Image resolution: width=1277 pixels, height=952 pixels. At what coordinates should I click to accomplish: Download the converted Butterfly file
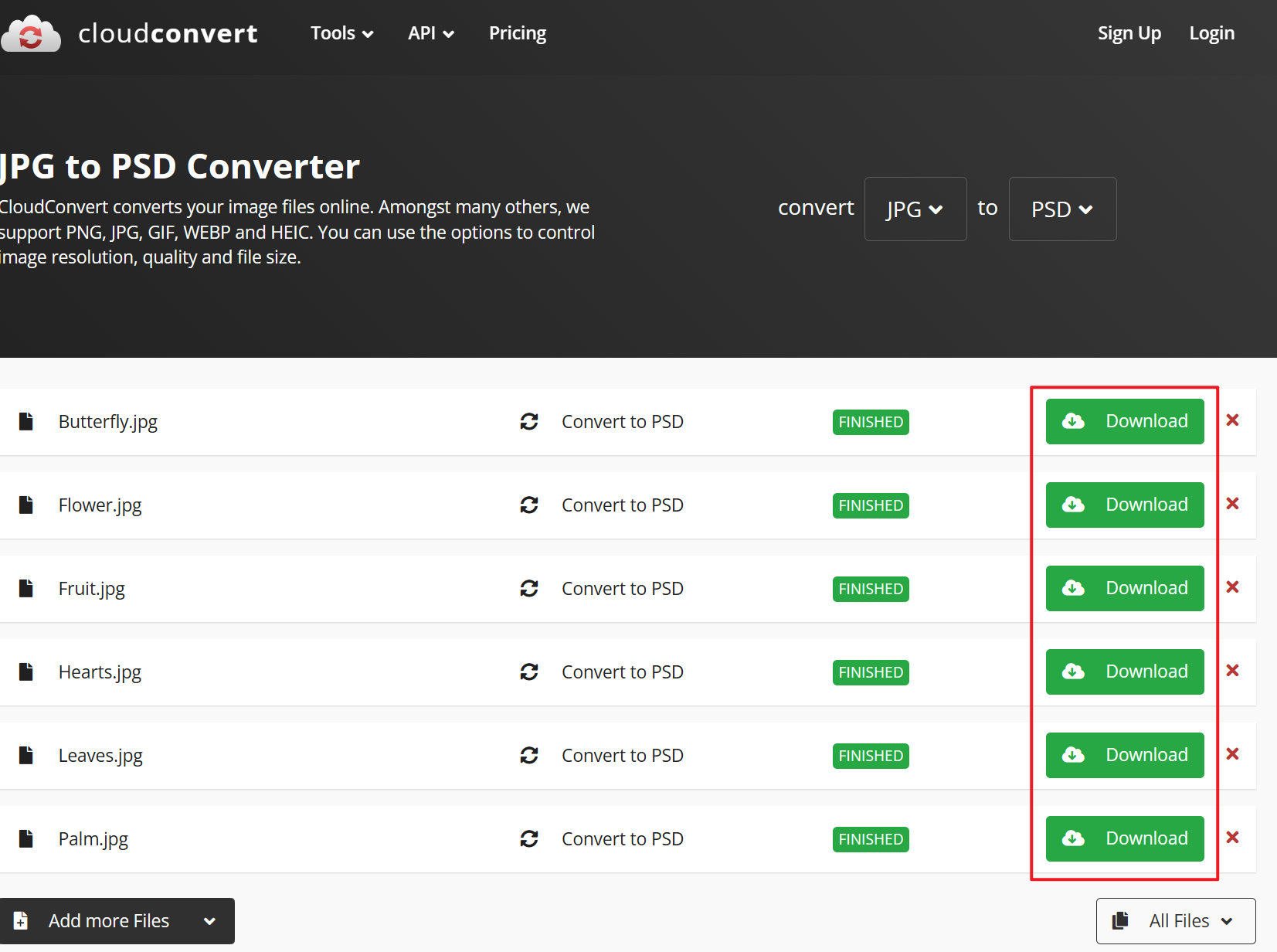(1124, 422)
